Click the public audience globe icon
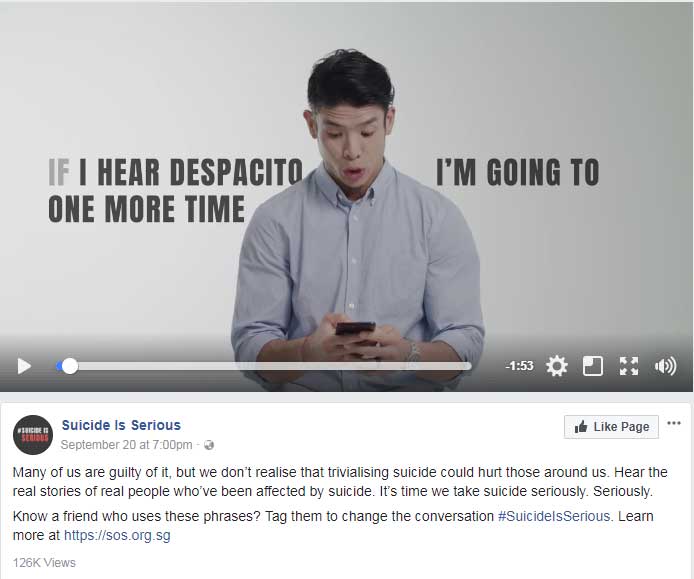 pyautogui.click(x=209, y=445)
